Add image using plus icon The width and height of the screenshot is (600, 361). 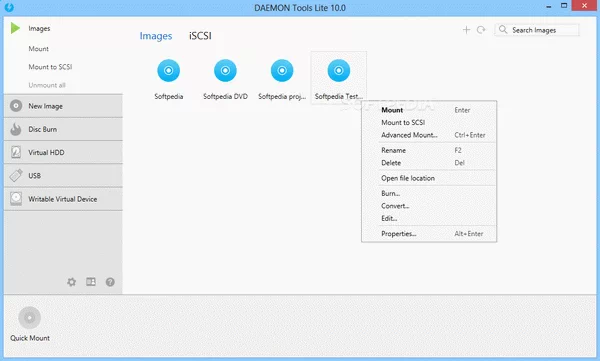pos(466,30)
